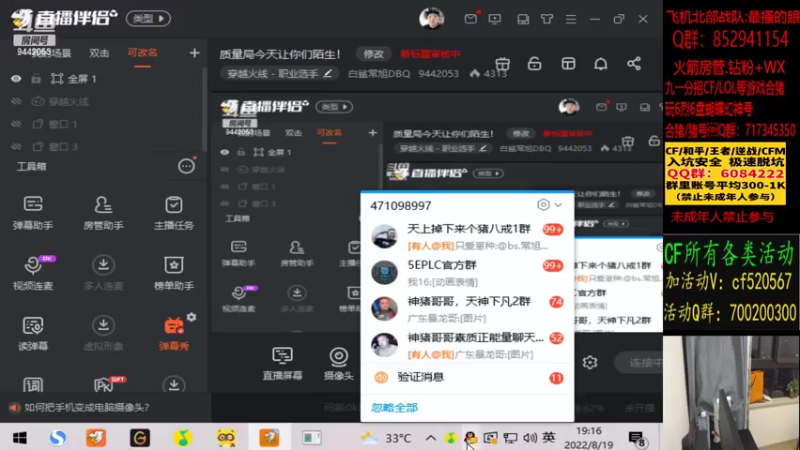
Task: Open Windows Start menu
Action: 20,438
